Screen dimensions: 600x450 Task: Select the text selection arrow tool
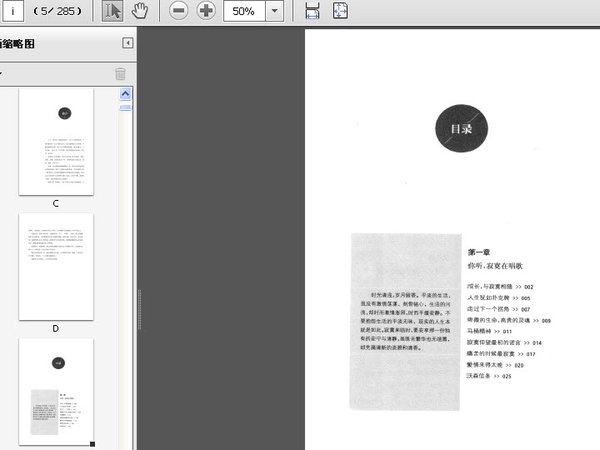click(x=113, y=11)
